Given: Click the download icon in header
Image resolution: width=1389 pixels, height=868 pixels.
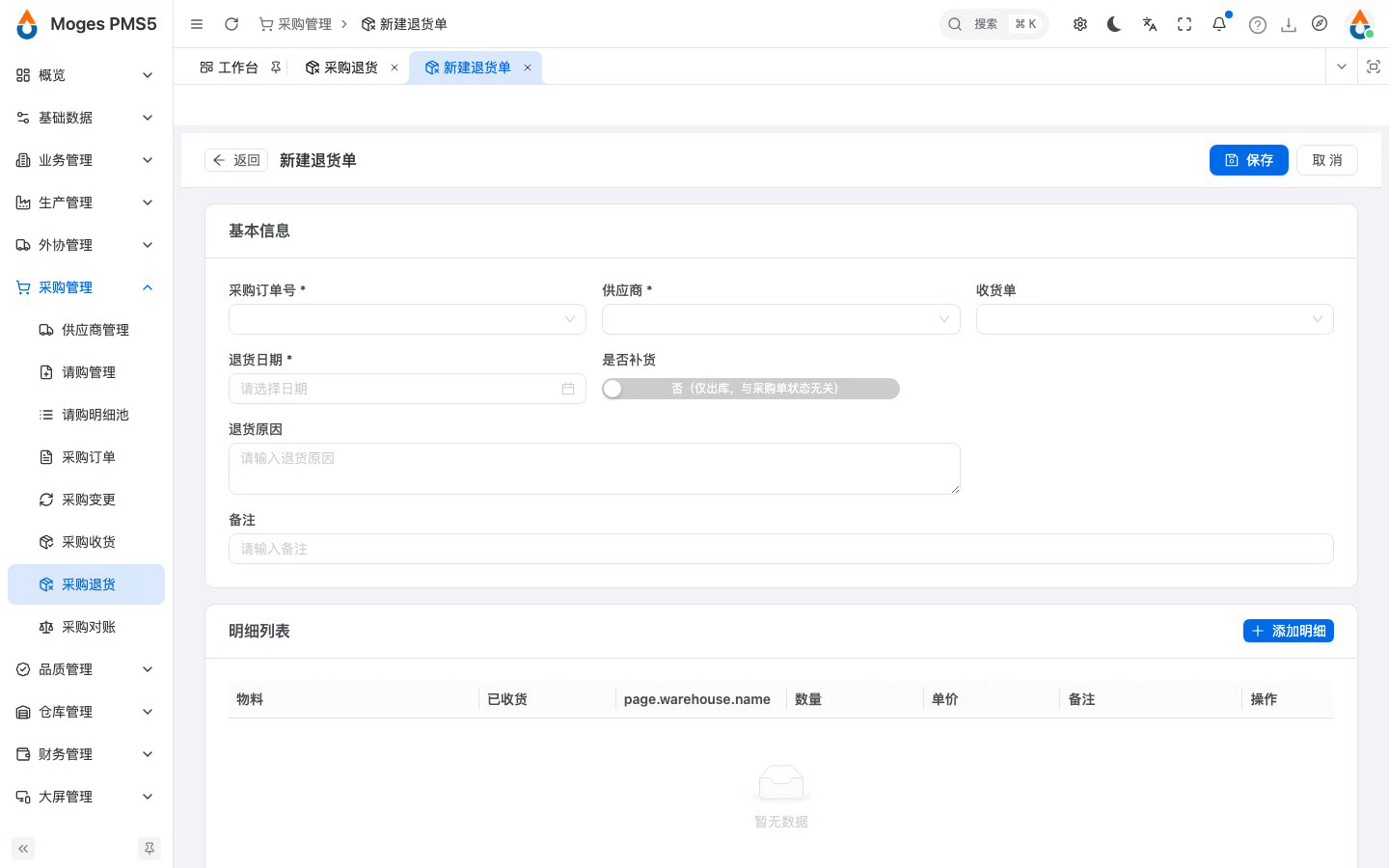Looking at the screenshot, I should (1289, 25).
